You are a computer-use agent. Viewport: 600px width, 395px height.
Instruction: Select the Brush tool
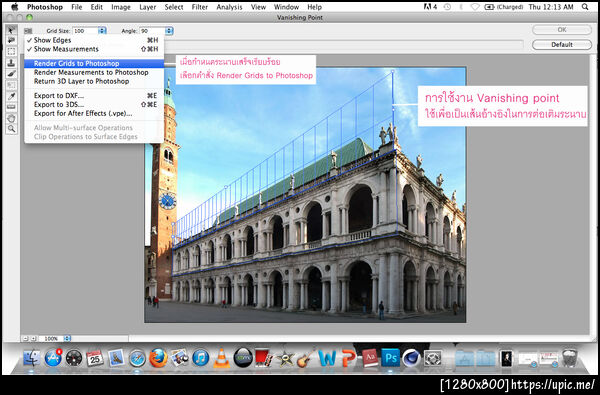point(11,73)
